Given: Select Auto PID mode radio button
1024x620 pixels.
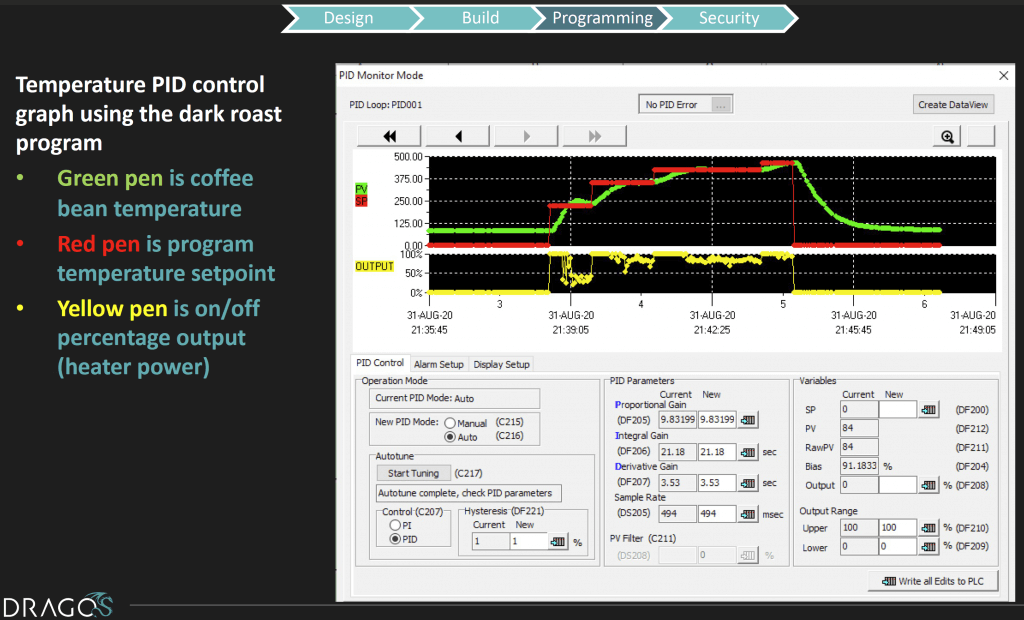Looking at the screenshot, I should (450, 437).
